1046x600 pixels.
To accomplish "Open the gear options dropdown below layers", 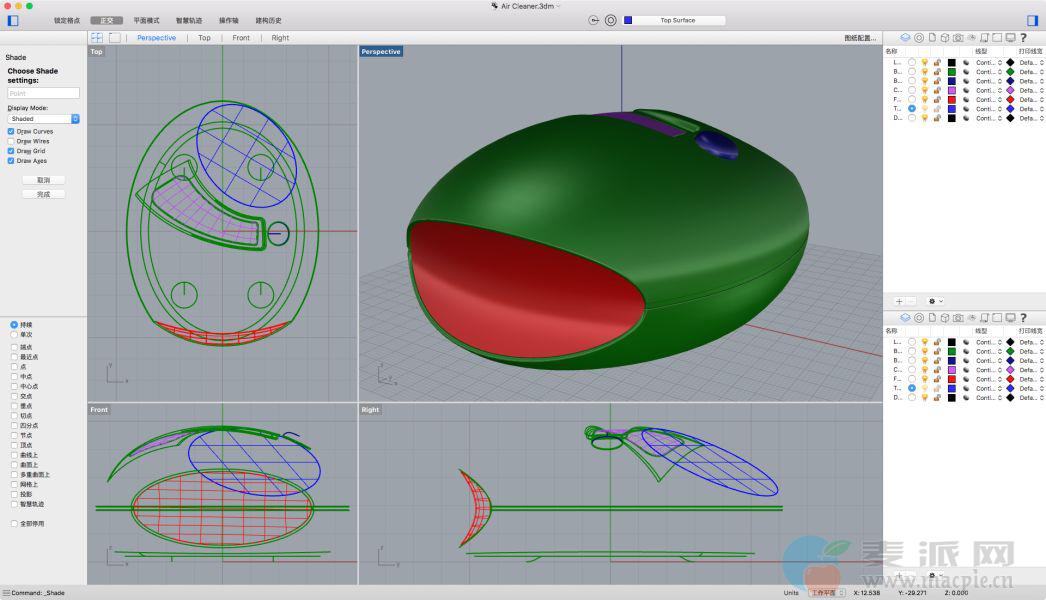I will pos(936,301).
